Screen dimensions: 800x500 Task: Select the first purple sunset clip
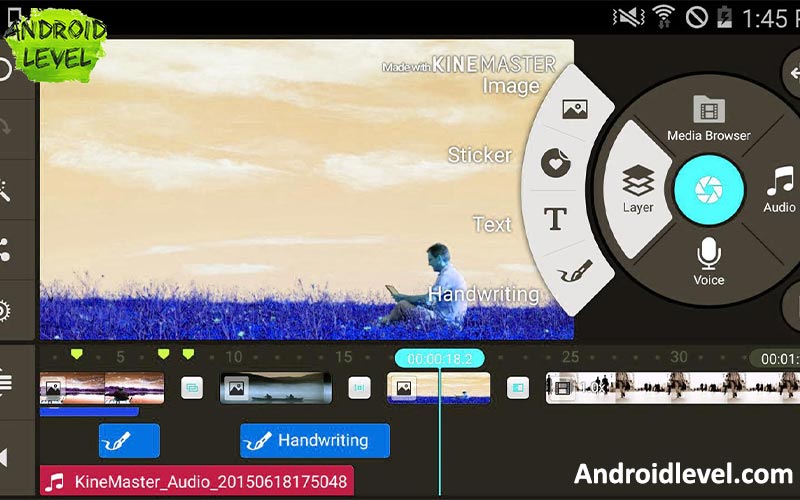point(102,388)
